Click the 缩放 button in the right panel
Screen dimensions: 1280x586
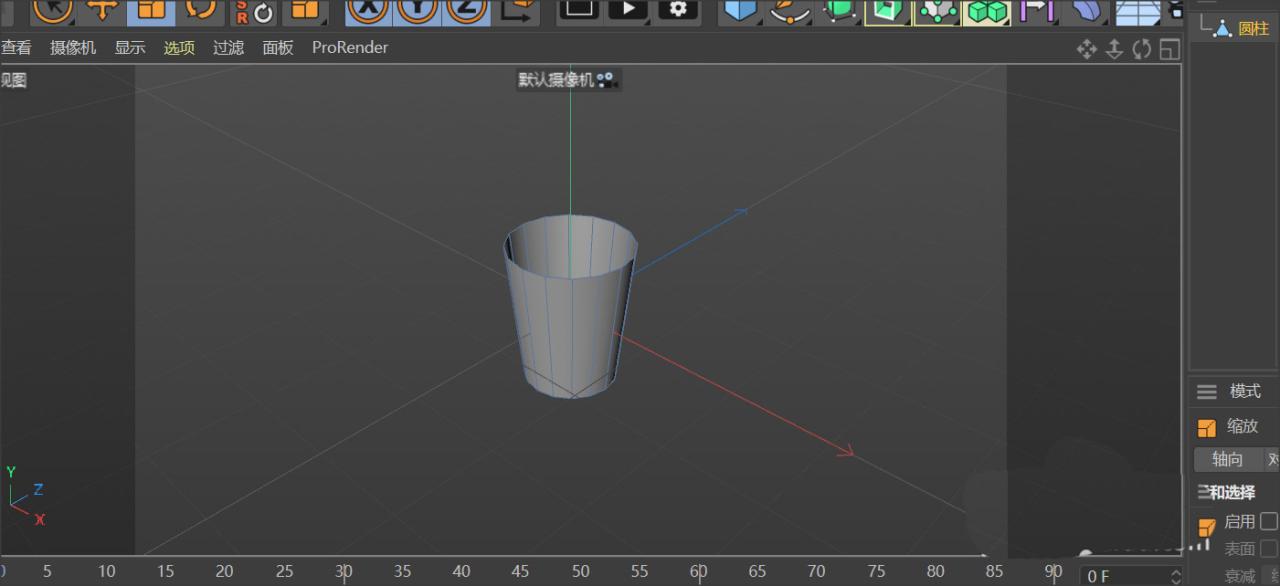click(x=1239, y=426)
